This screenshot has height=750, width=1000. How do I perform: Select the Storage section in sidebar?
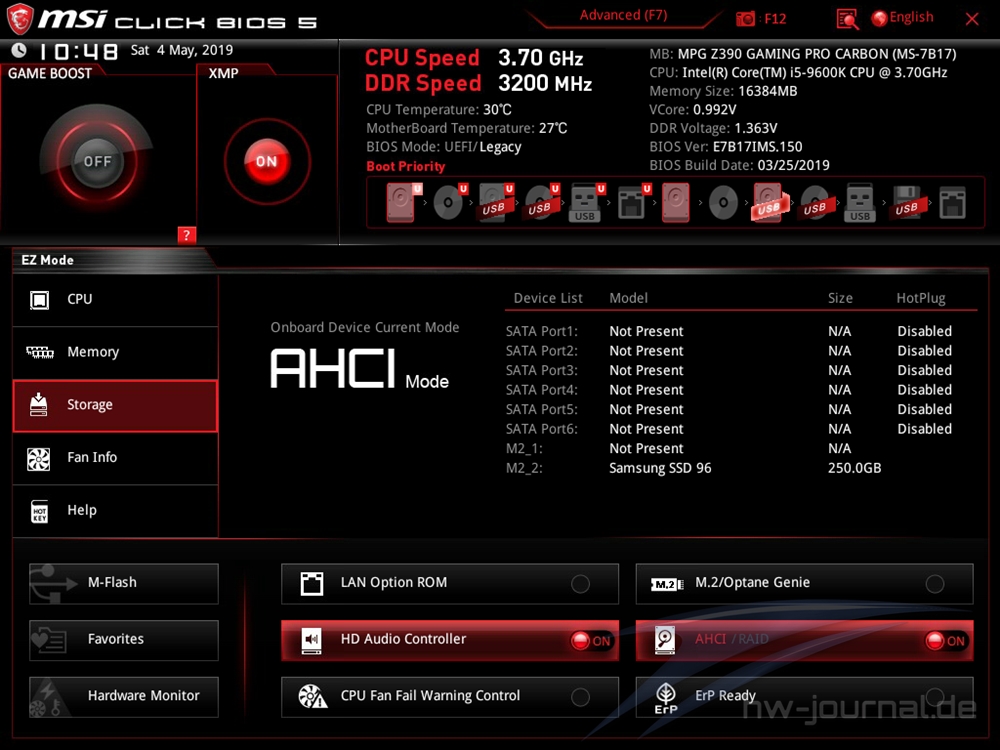(115, 405)
